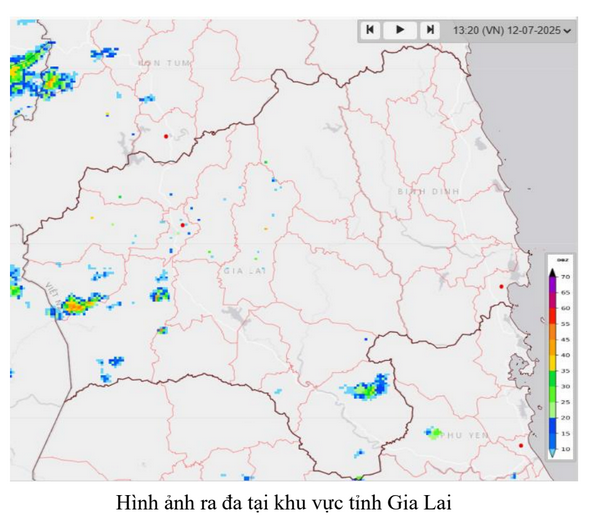This screenshot has width=596, height=523.
Task: Click the BINH DINH province label
Action: point(428,192)
